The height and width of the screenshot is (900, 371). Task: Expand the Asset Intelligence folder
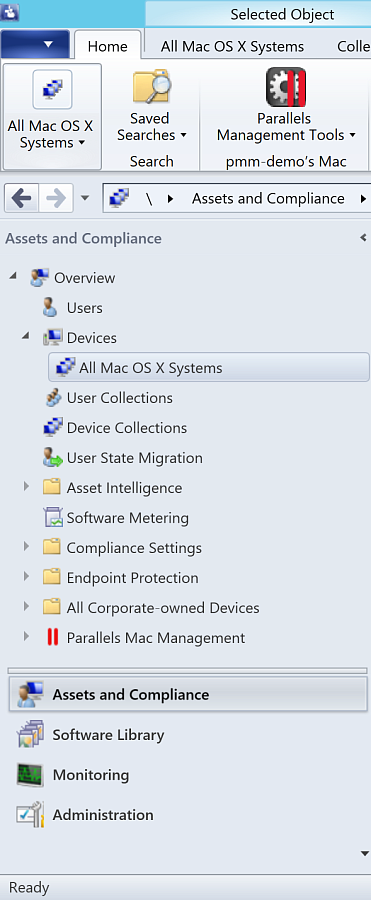pos(26,487)
